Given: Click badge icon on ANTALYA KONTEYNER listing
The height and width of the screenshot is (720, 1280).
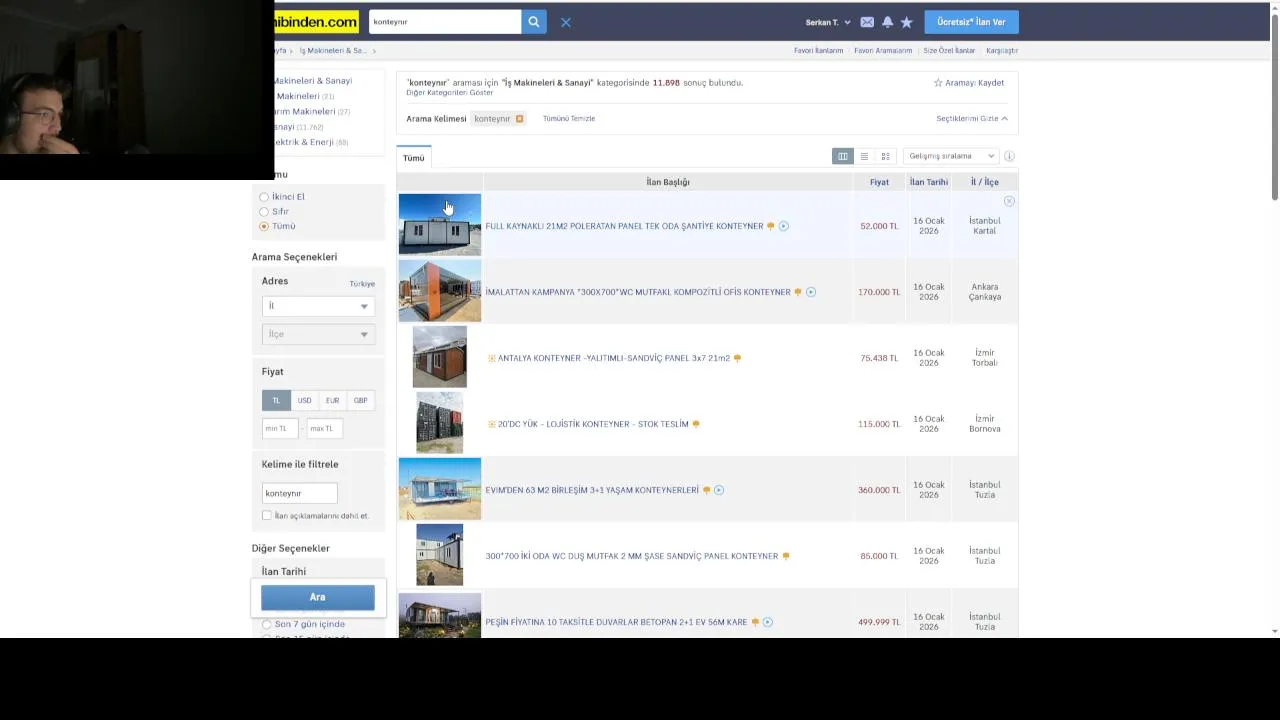Looking at the screenshot, I should (737, 358).
